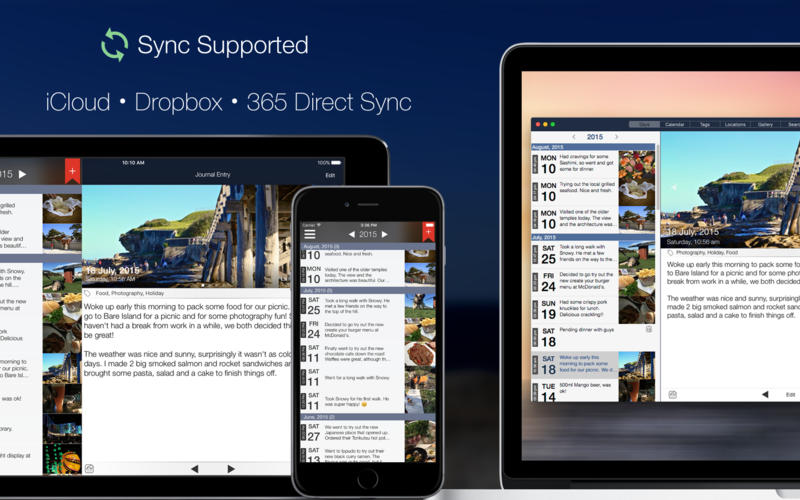
Task: Click the tag icon beside Food, Photography, Holiday
Action: click(87, 293)
